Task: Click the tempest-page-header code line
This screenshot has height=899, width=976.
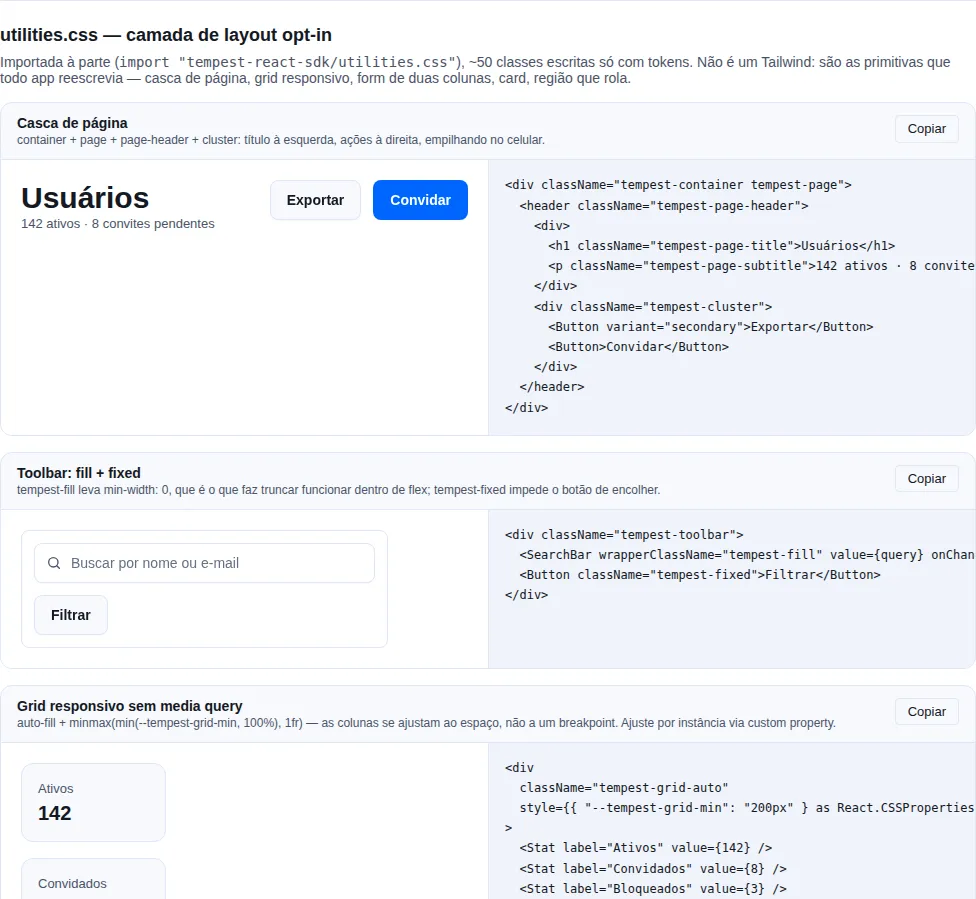Action: [664, 205]
